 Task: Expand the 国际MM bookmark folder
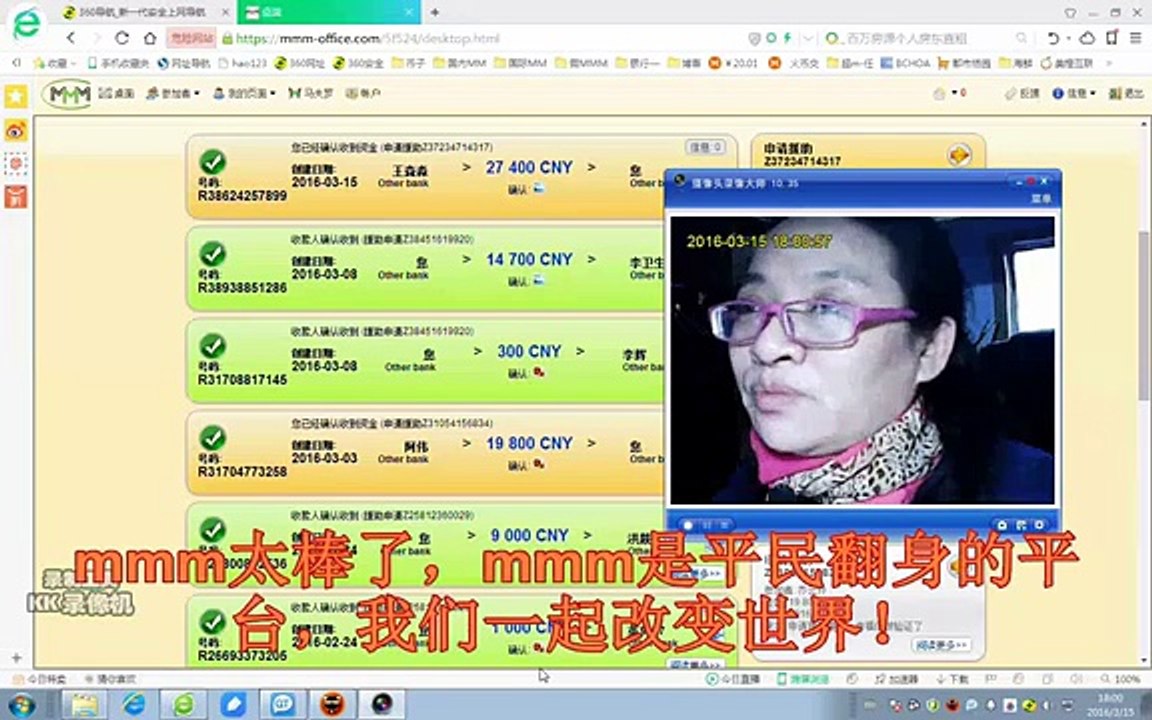click(x=520, y=63)
